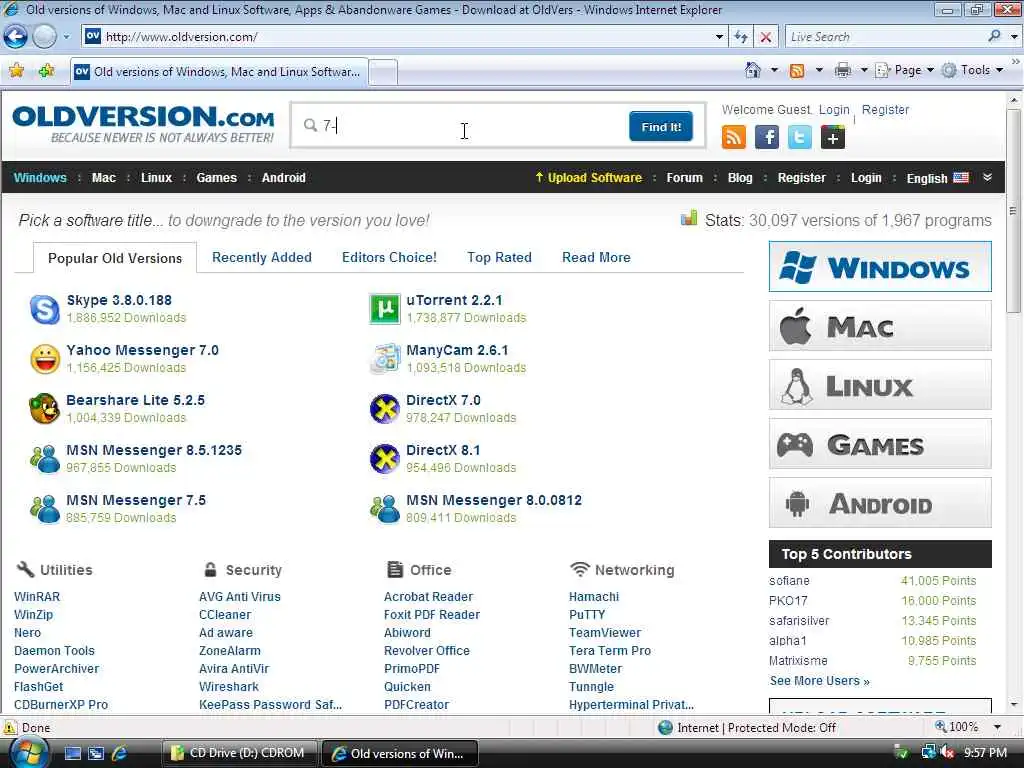Click the MSN Messenger 8.5.1235 icon

[x=44, y=458]
